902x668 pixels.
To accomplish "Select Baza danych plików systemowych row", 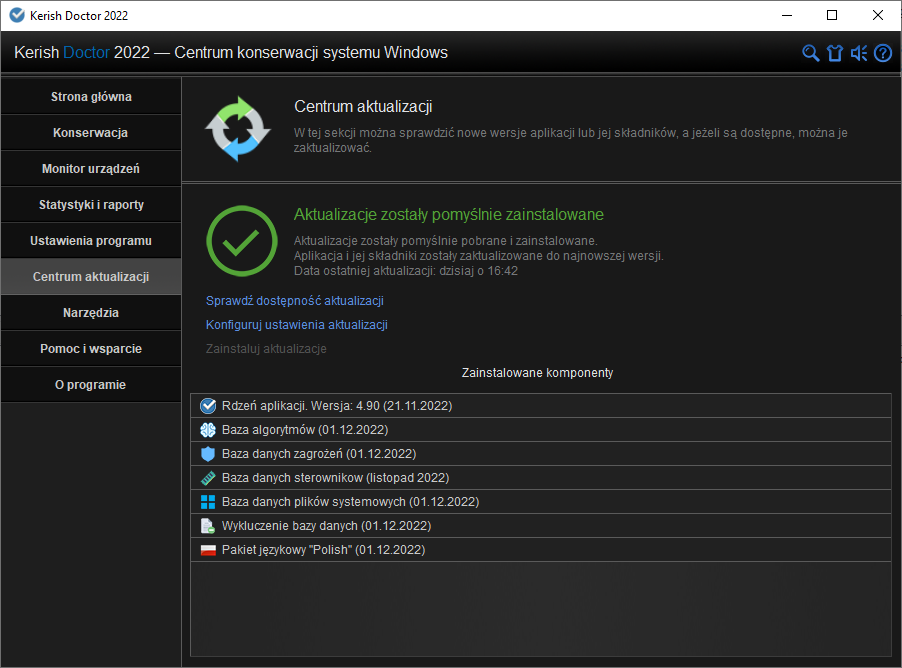I will [x=541, y=502].
